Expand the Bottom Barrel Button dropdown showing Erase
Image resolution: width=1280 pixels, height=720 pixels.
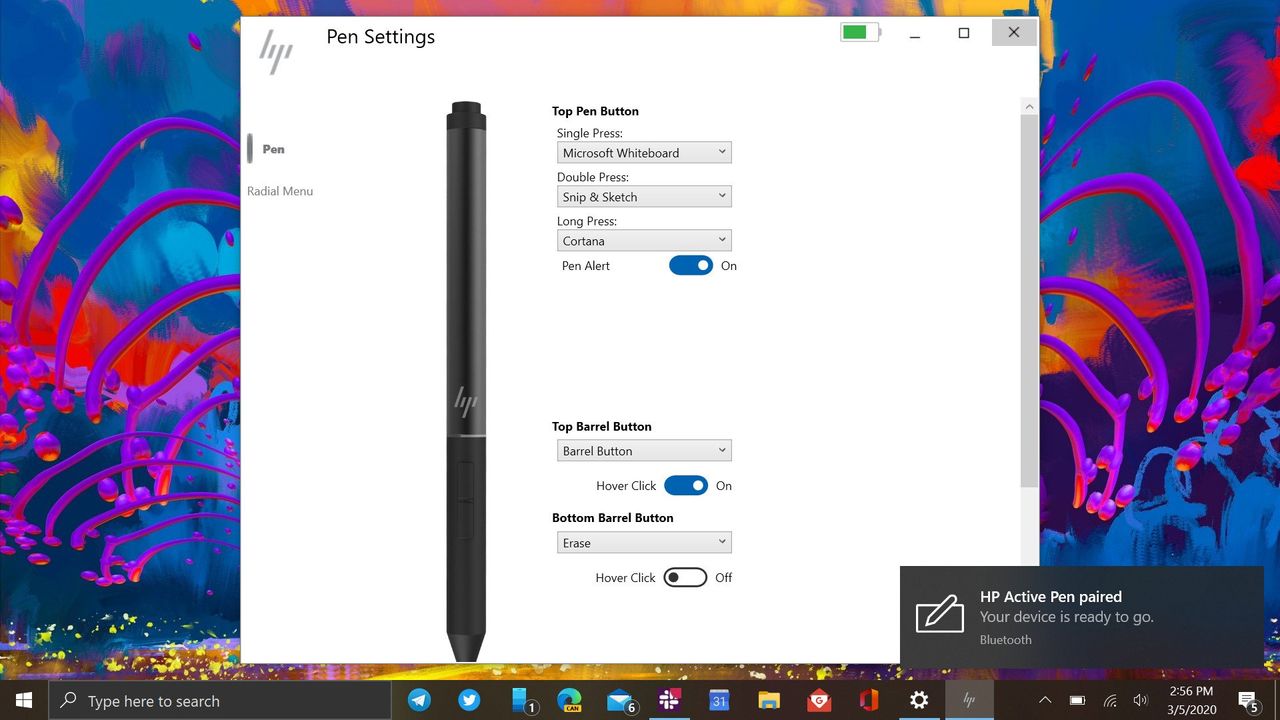[x=644, y=543]
